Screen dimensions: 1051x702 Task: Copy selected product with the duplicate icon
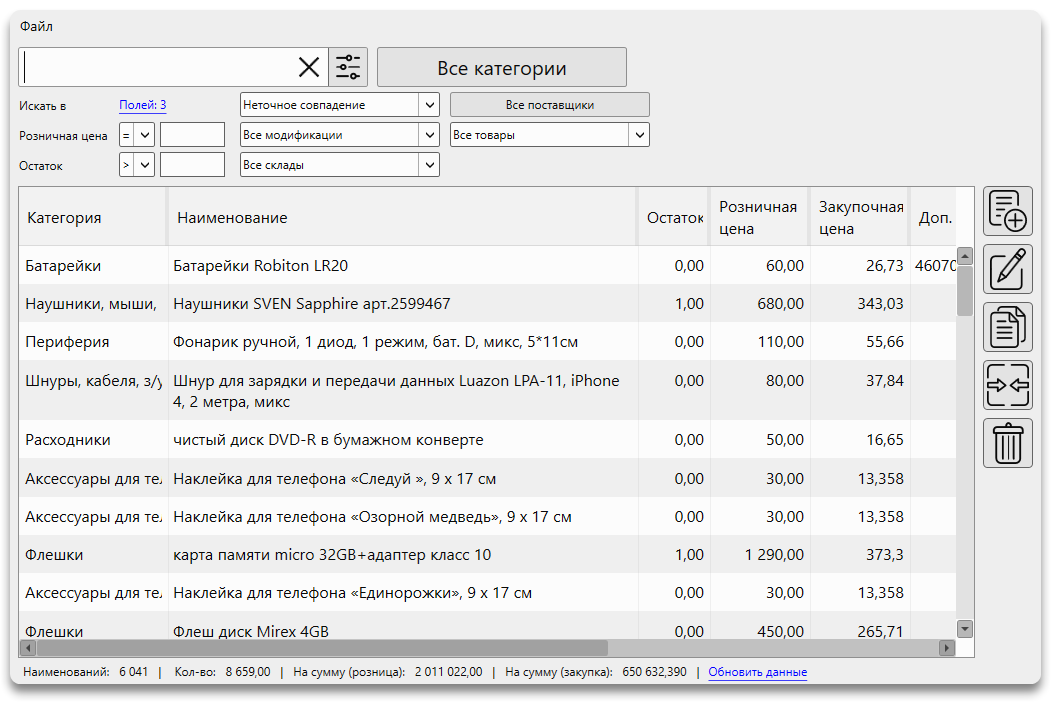click(x=1007, y=327)
